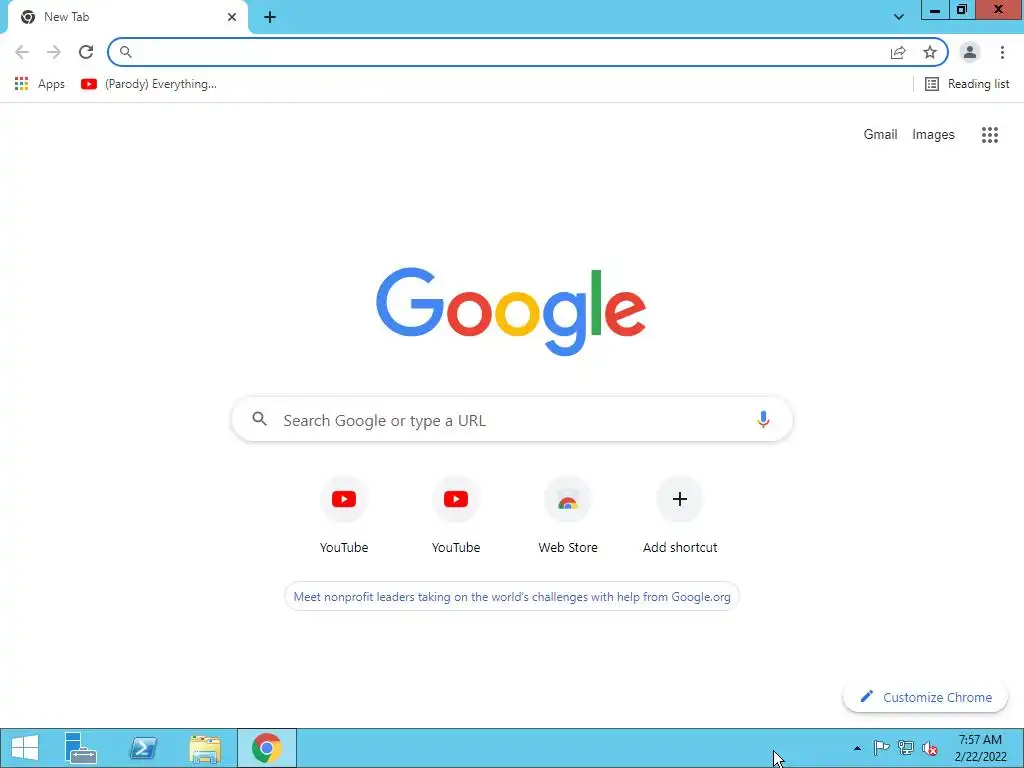Image resolution: width=1024 pixels, height=768 pixels.
Task: Open the Apps bookmark shortcut
Action: (39, 84)
